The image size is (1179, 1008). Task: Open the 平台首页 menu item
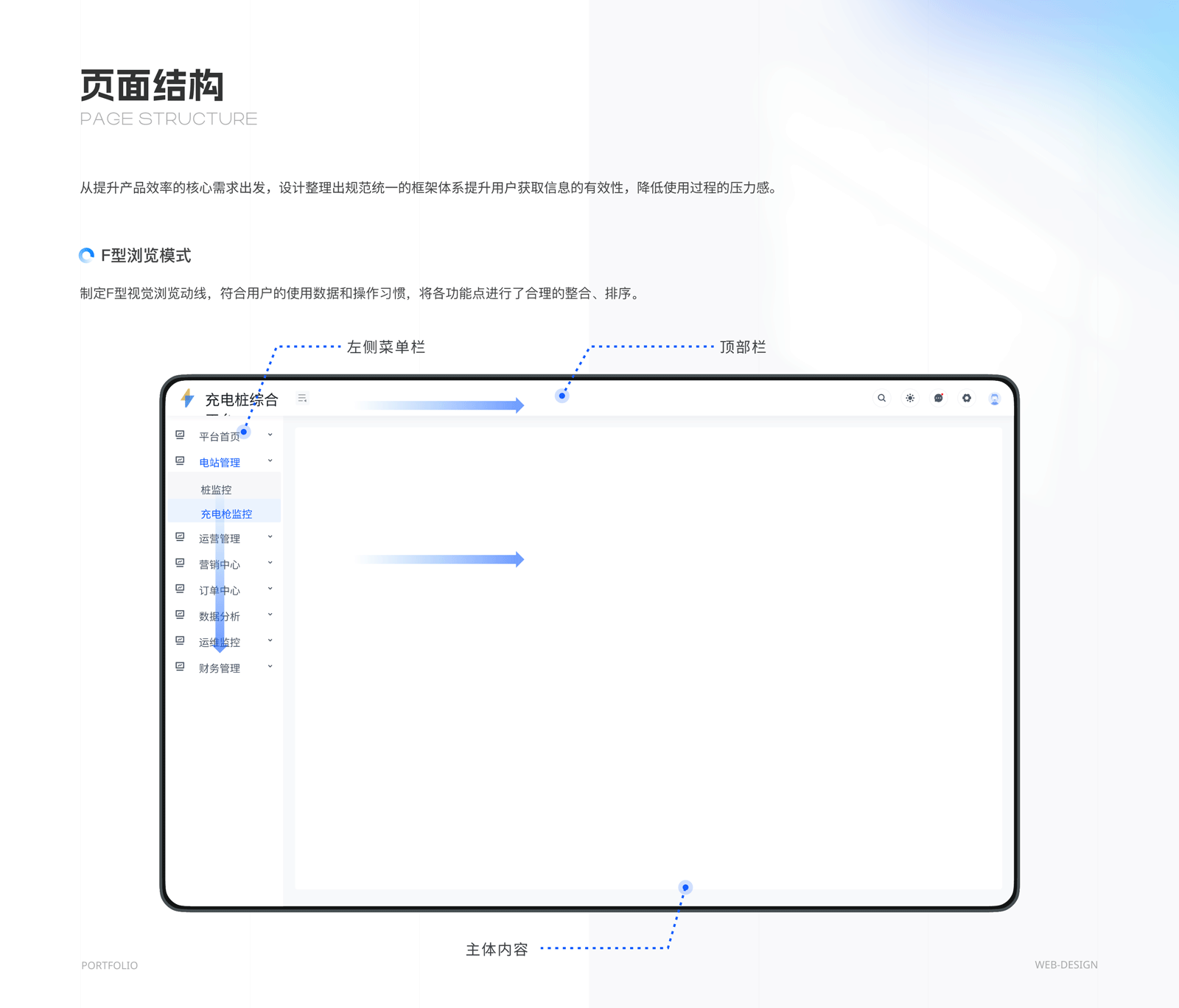[219, 434]
